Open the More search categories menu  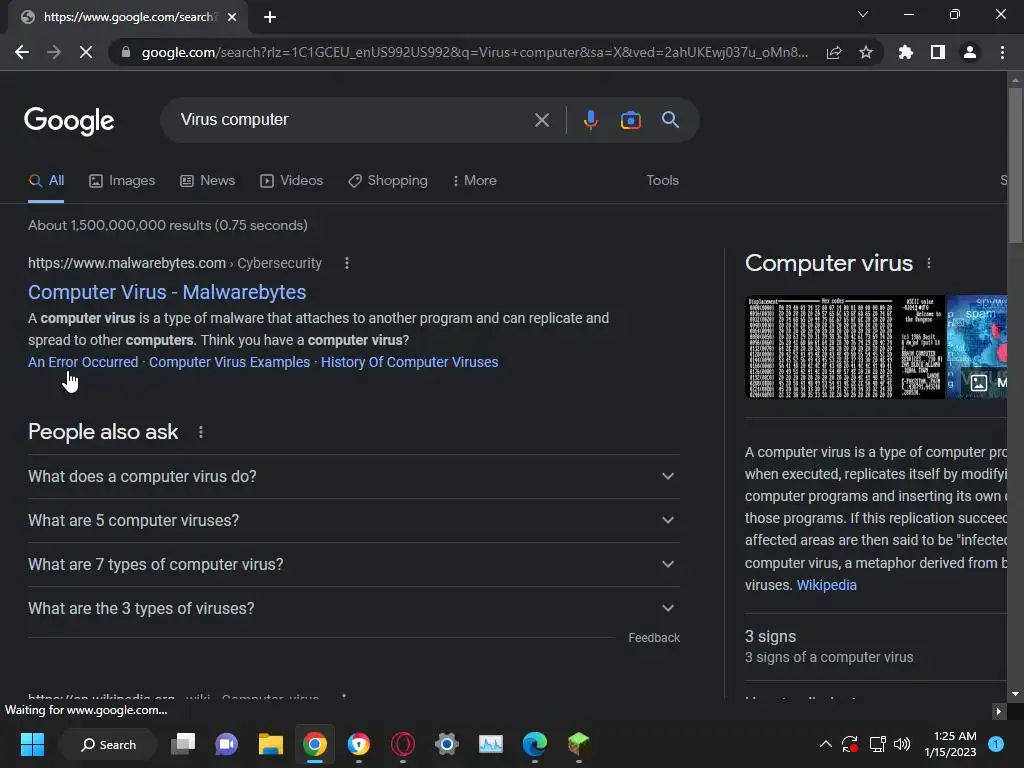(475, 181)
